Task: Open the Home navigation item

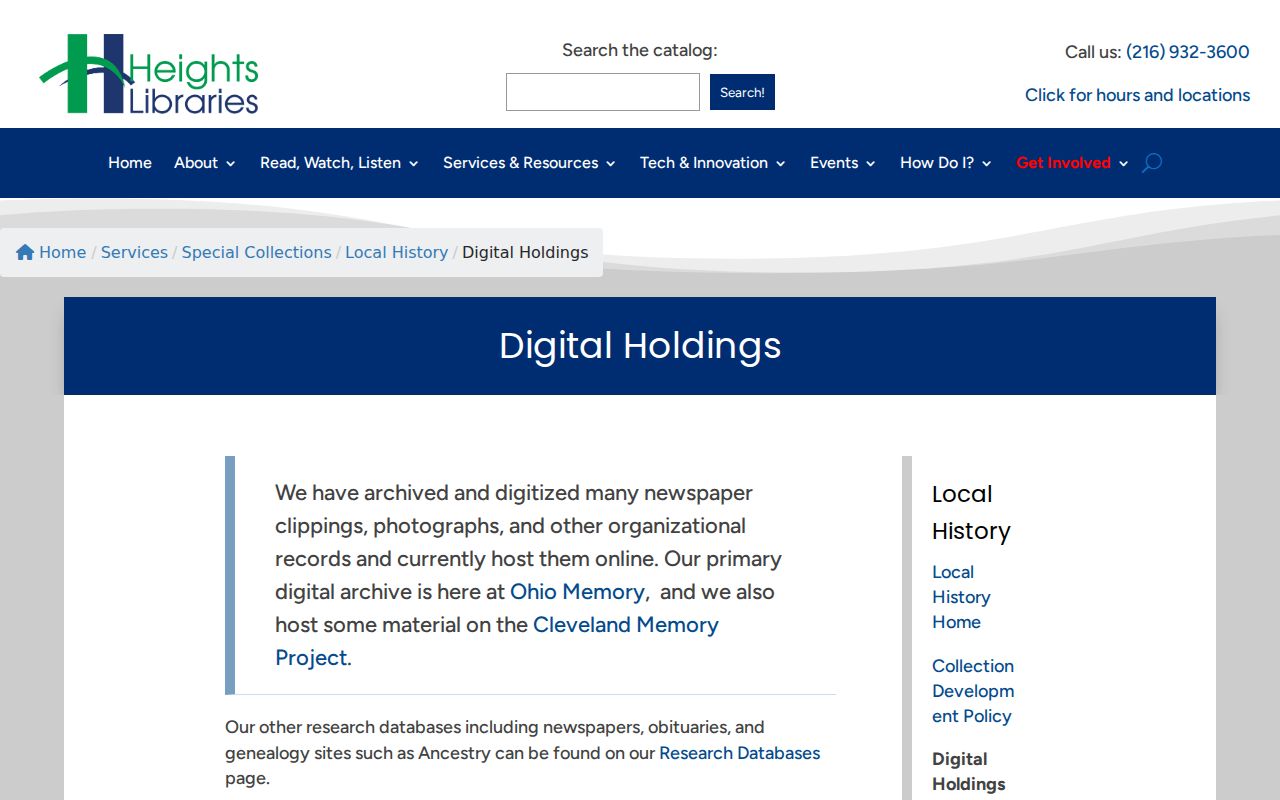Action: click(x=130, y=163)
